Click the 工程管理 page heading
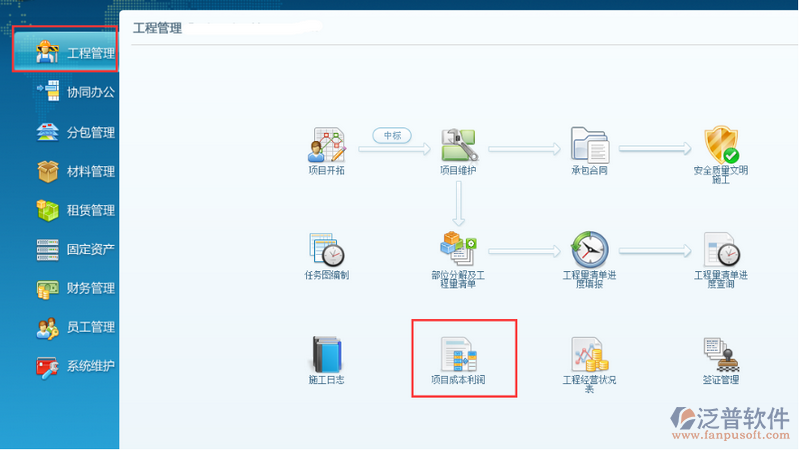The width and height of the screenshot is (800, 451). pyautogui.click(x=158, y=28)
